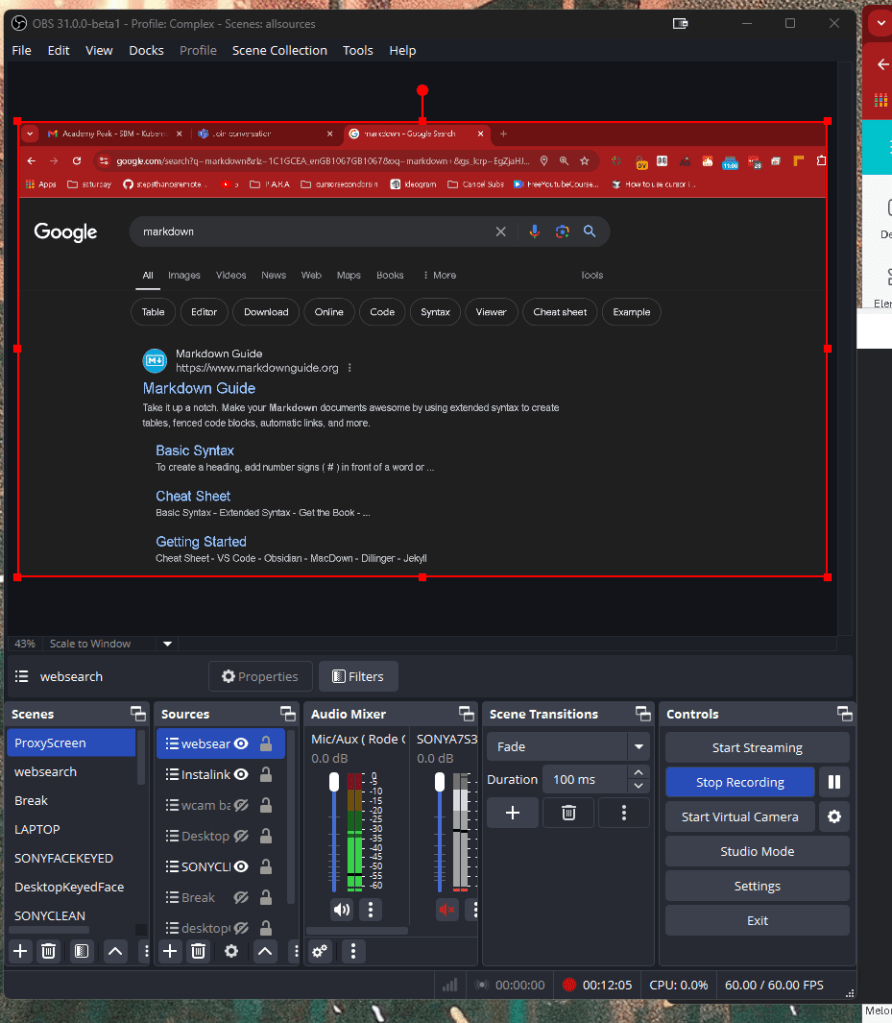Add a new scene with plus icon
Image resolution: width=892 pixels, height=1023 pixels.
(20, 951)
